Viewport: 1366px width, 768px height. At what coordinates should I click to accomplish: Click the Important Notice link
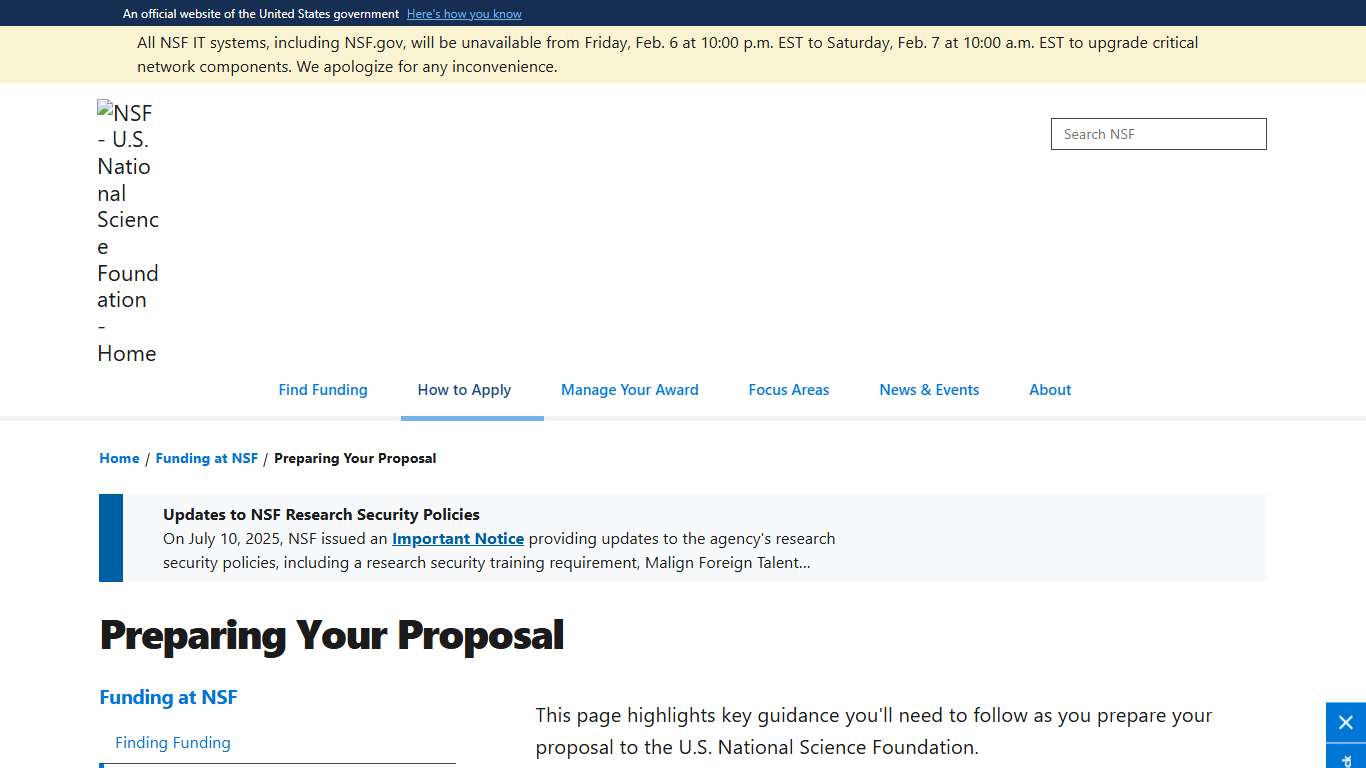pos(457,538)
